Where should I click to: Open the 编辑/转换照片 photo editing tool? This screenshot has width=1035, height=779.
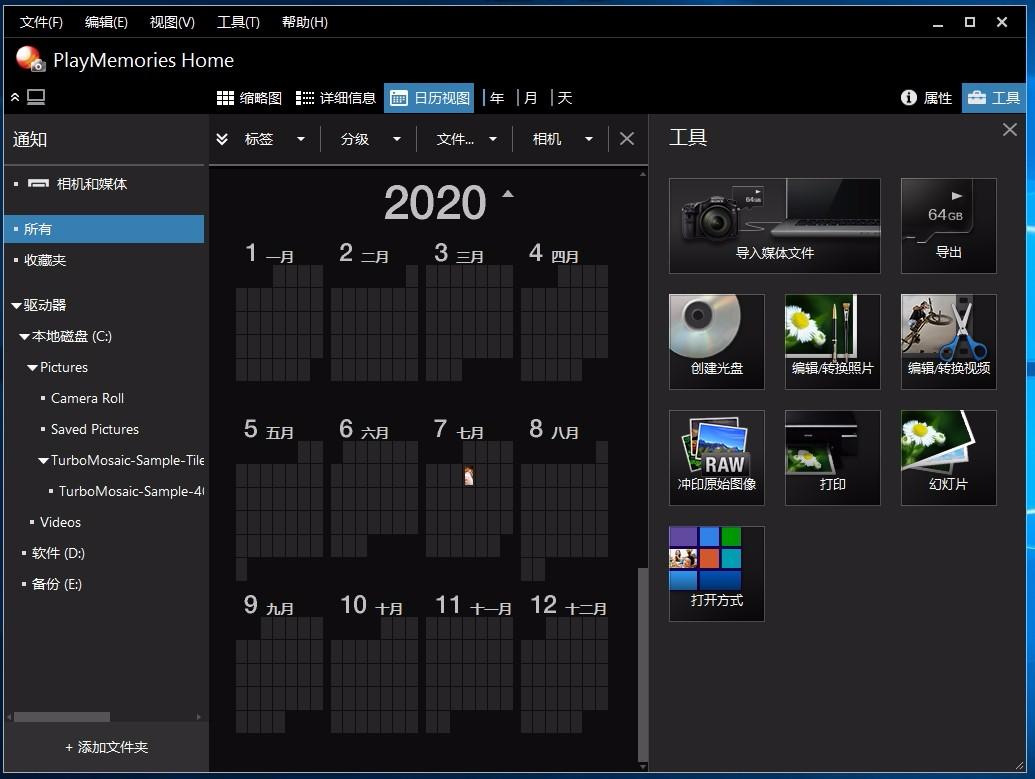[832, 341]
